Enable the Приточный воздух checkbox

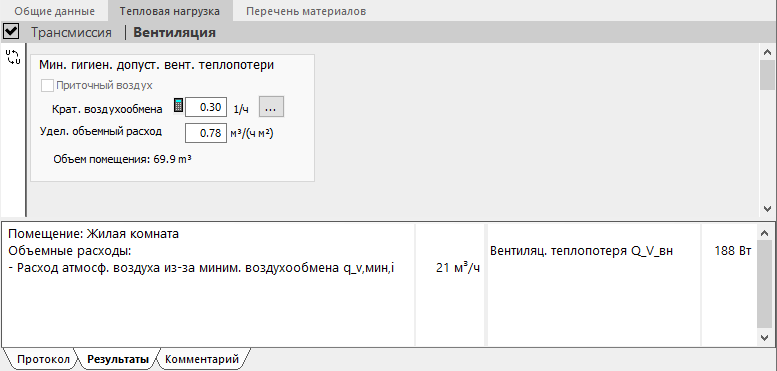pos(48,86)
